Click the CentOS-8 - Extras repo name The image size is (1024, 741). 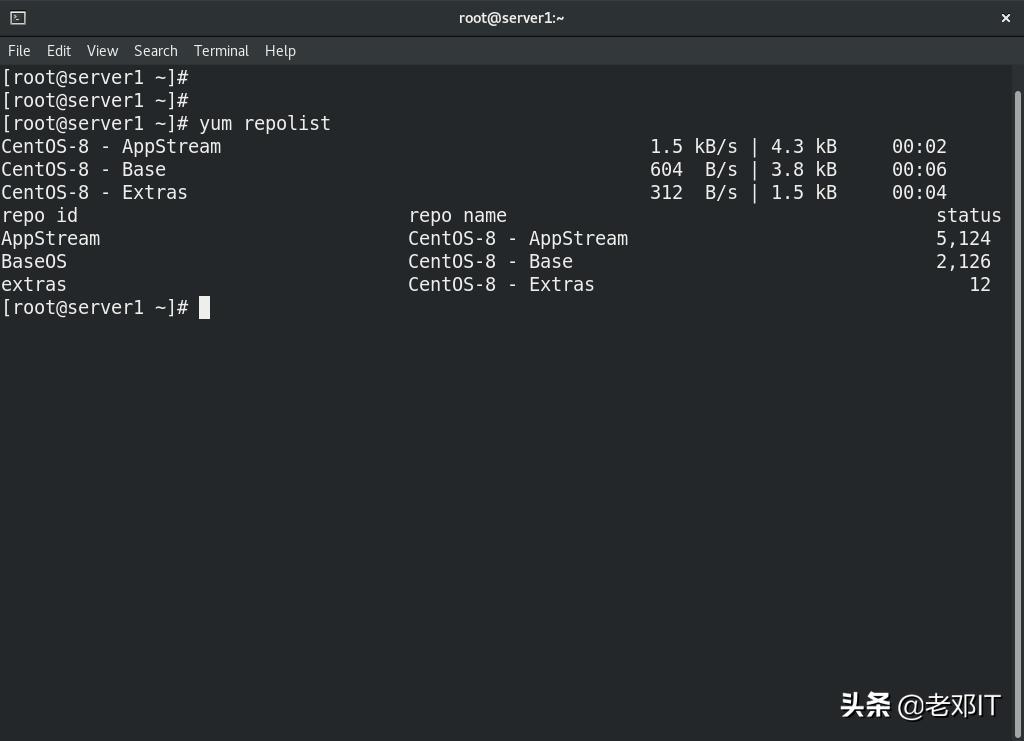click(x=501, y=284)
